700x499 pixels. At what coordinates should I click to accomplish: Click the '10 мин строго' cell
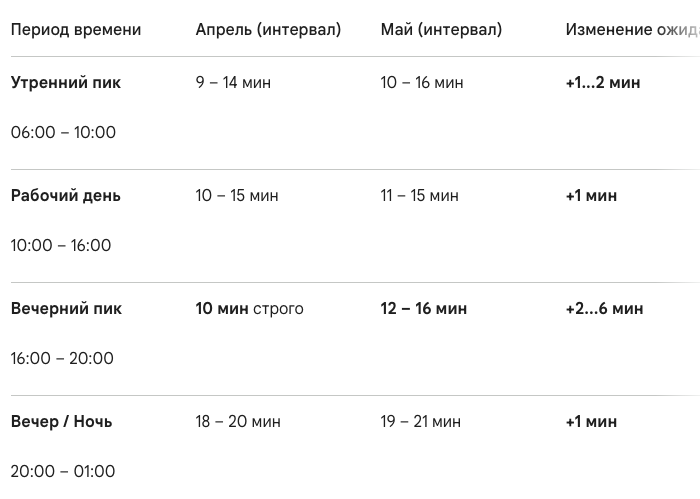(249, 309)
